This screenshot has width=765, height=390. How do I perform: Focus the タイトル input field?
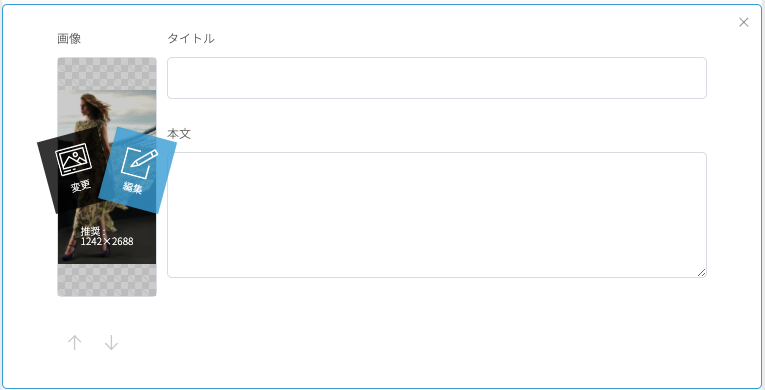(x=437, y=78)
